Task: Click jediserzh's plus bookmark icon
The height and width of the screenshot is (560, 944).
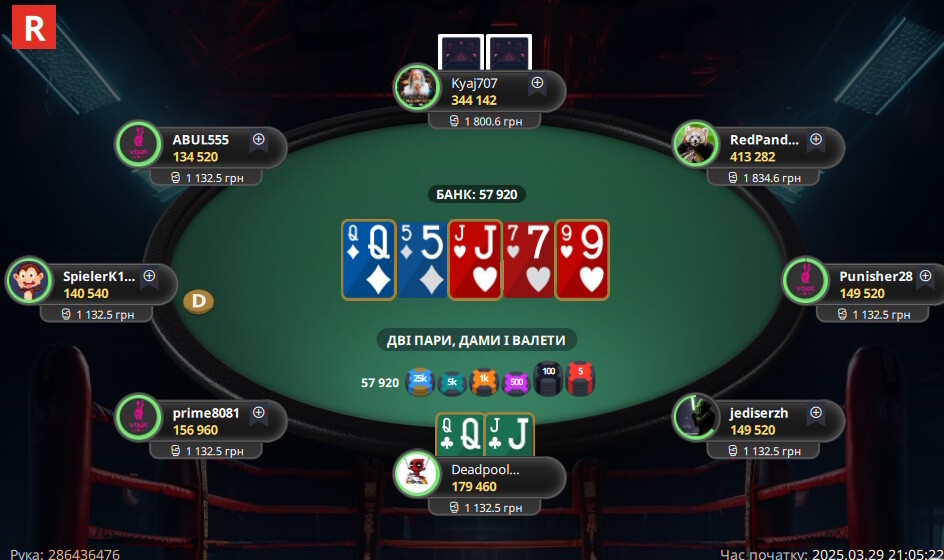Action: click(x=816, y=414)
